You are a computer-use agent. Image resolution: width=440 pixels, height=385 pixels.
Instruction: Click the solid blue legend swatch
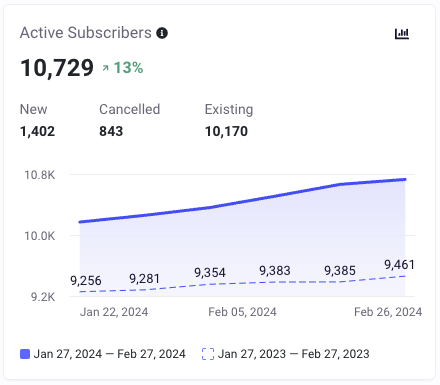click(25, 354)
